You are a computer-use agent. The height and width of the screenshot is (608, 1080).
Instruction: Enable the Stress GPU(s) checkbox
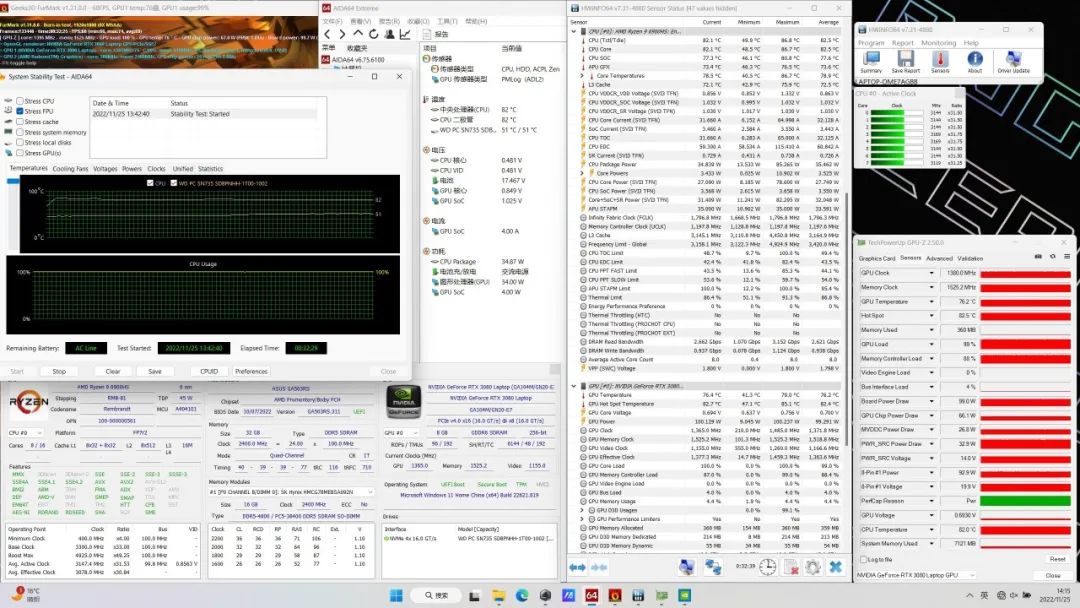20,153
